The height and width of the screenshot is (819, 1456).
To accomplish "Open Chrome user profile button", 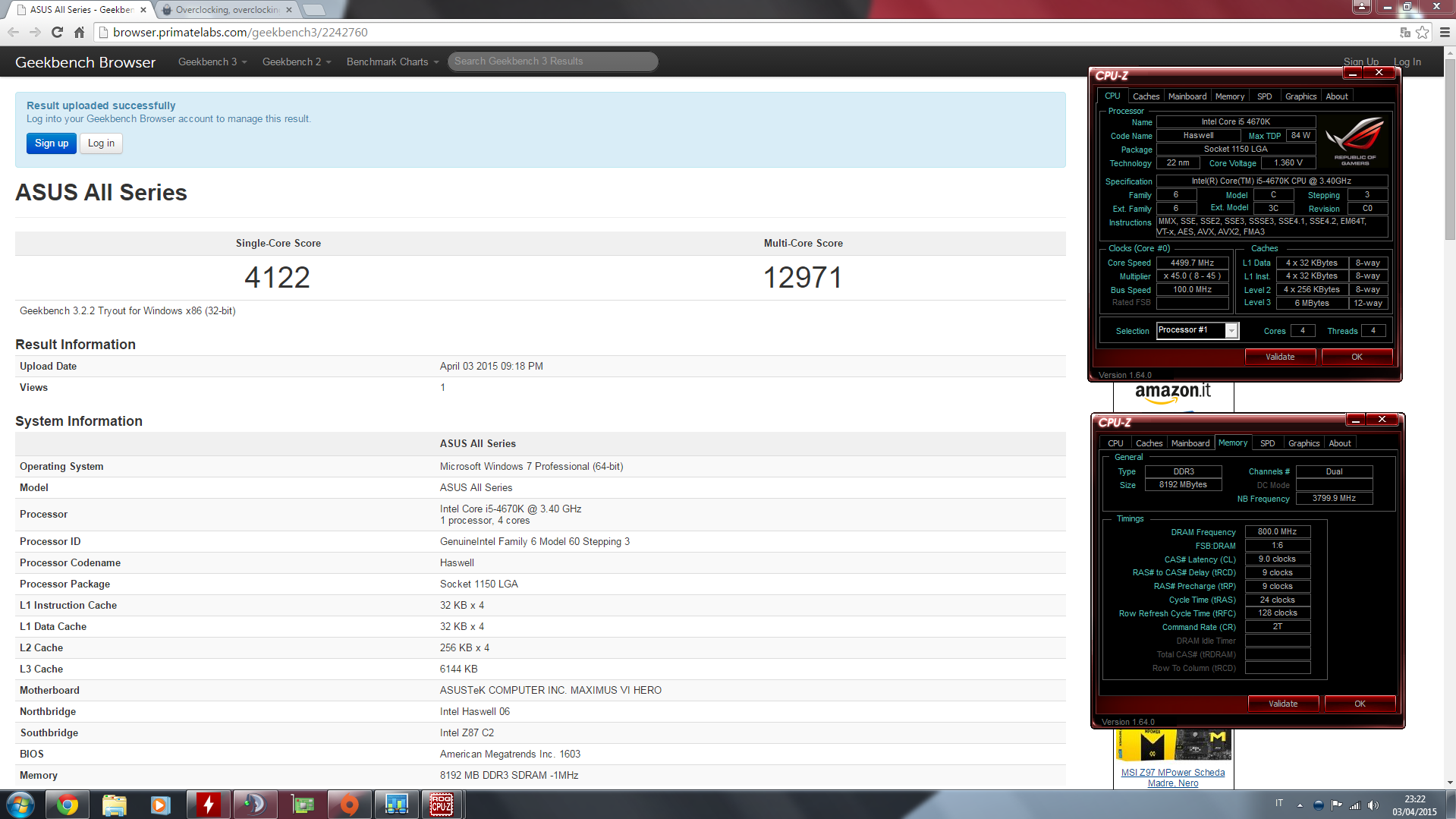I will tap(1362, 6).
